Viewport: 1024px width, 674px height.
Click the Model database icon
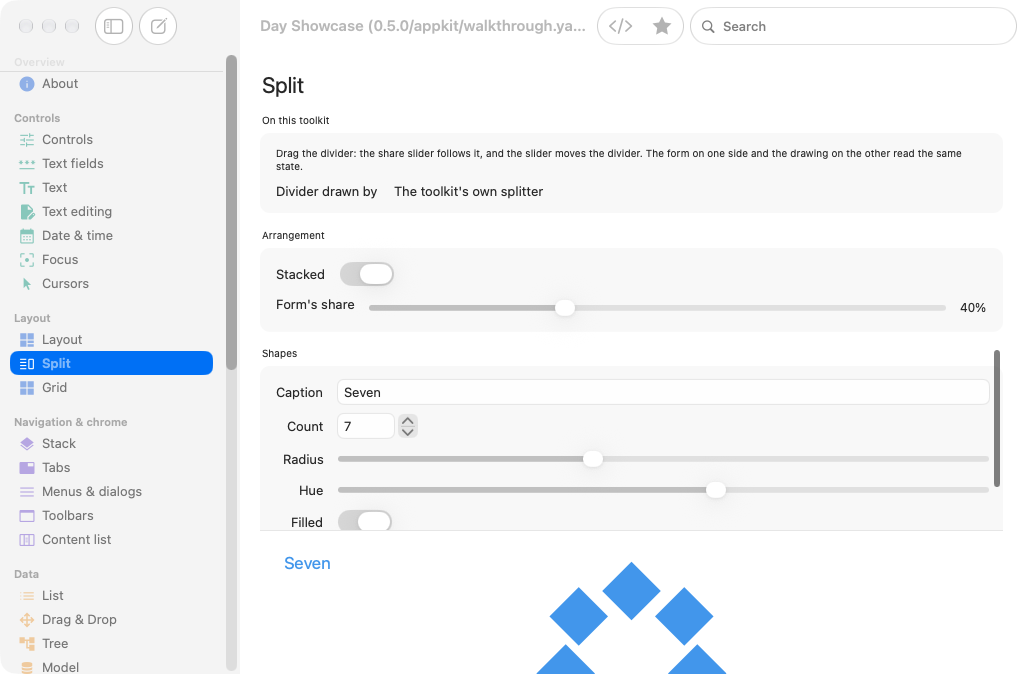pos(27,667)
